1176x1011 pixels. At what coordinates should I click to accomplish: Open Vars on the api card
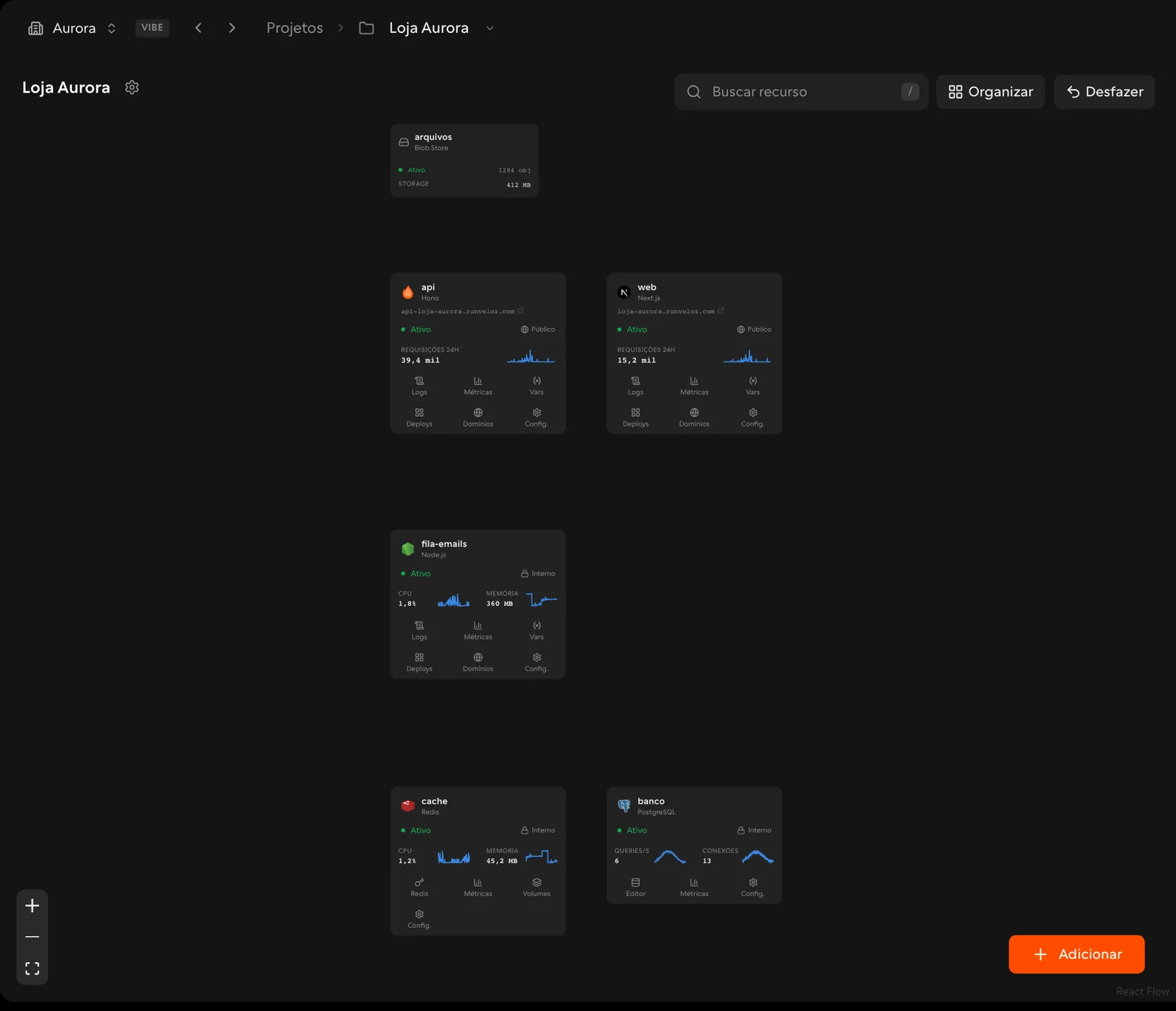pyautogui.click(x=537, y=386)
